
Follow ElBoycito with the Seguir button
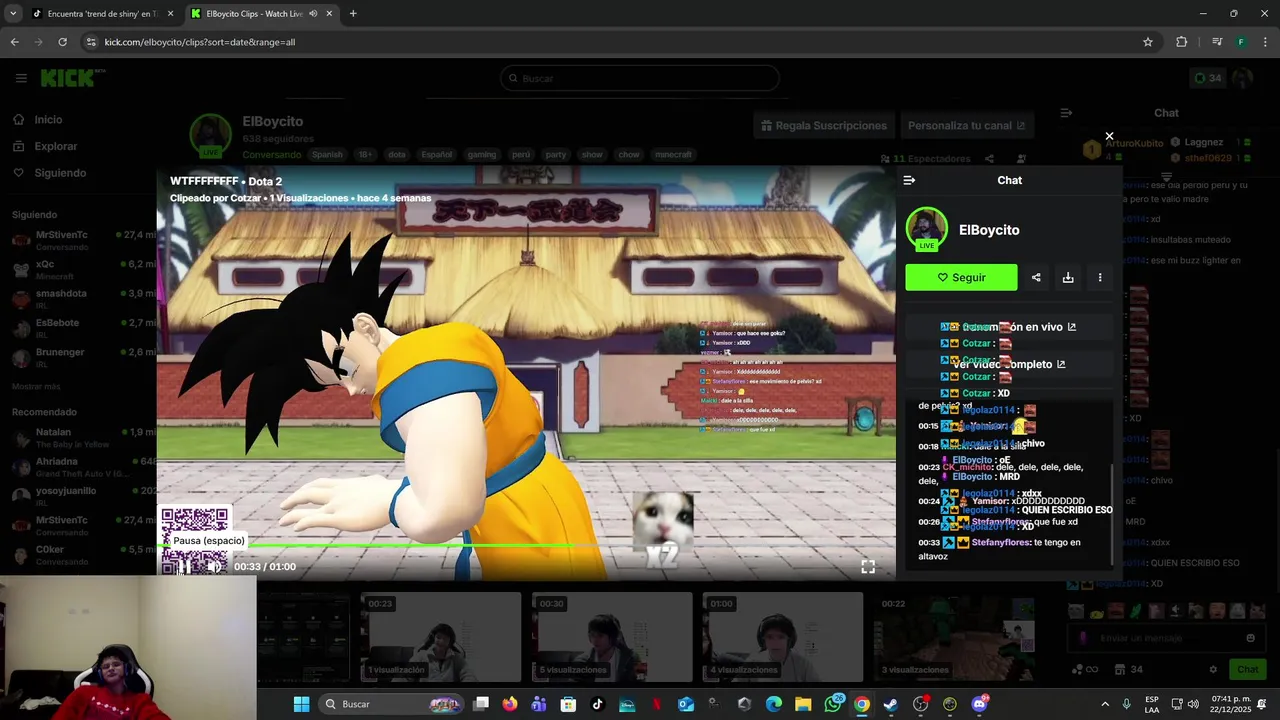coord(961,277)
